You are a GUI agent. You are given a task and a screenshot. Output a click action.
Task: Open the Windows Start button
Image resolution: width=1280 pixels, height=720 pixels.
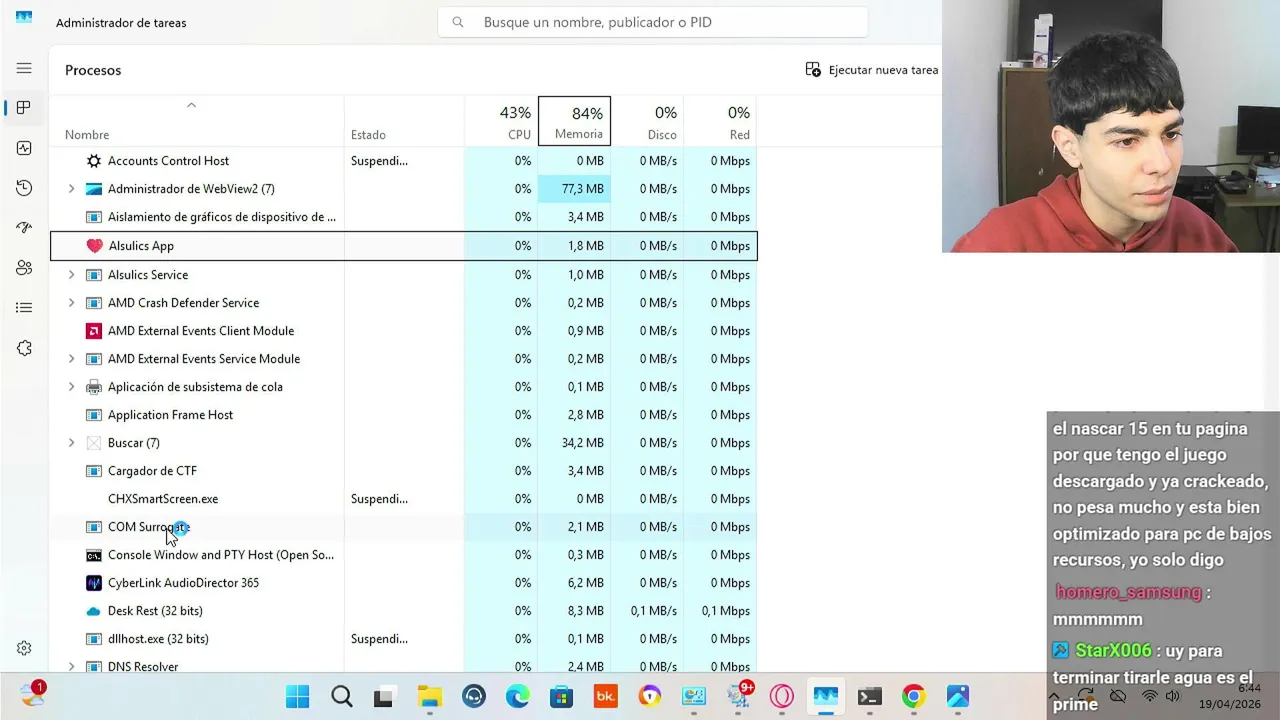297,696
